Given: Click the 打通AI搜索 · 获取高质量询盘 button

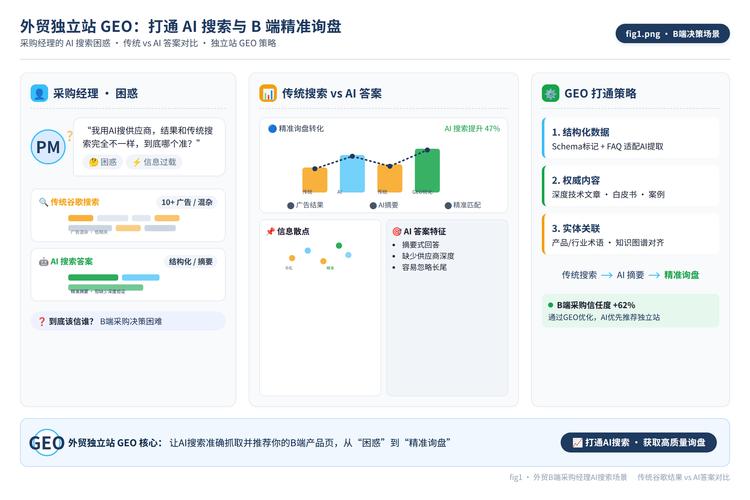Looking at the screenshot, I should pos(639,443).
